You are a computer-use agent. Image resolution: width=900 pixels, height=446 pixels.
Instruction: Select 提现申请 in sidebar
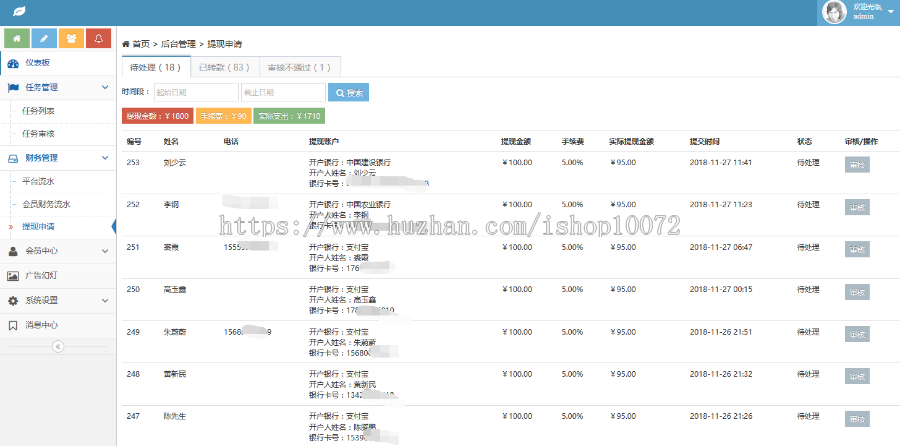[38, 227]
